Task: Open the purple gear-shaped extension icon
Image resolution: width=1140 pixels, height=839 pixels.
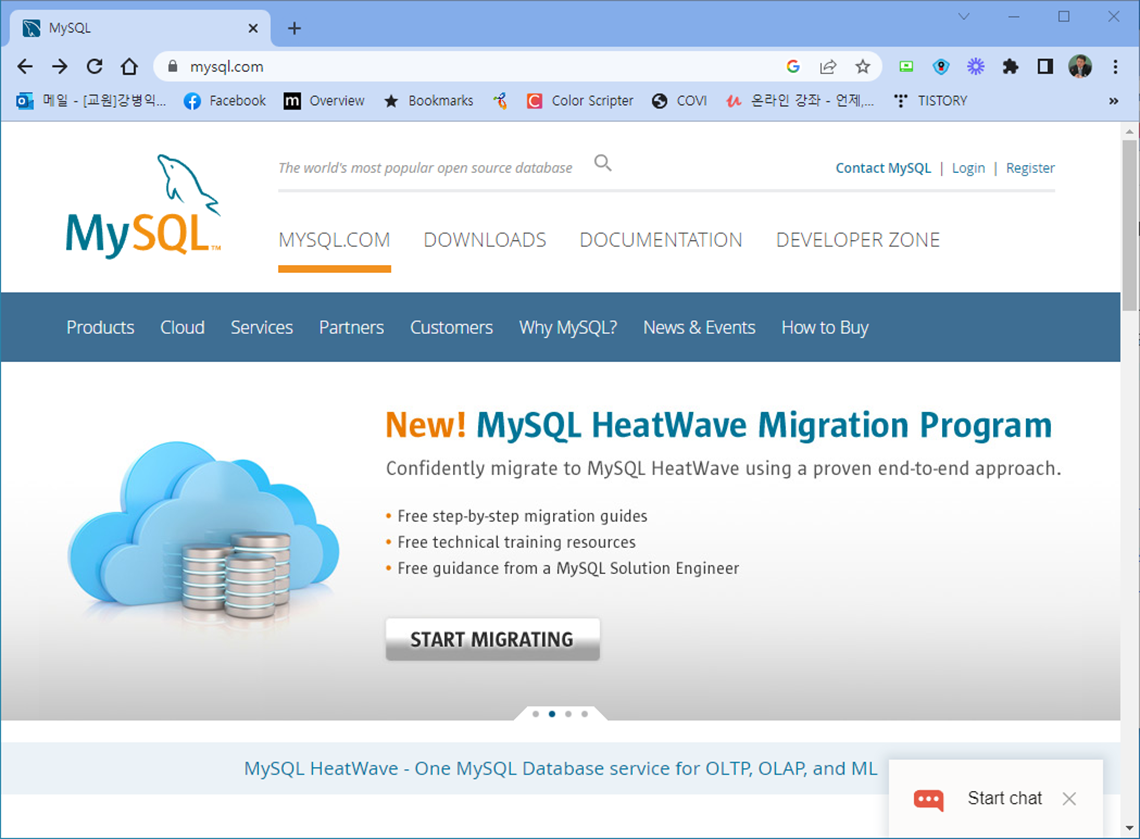Action: click(976, 67)
